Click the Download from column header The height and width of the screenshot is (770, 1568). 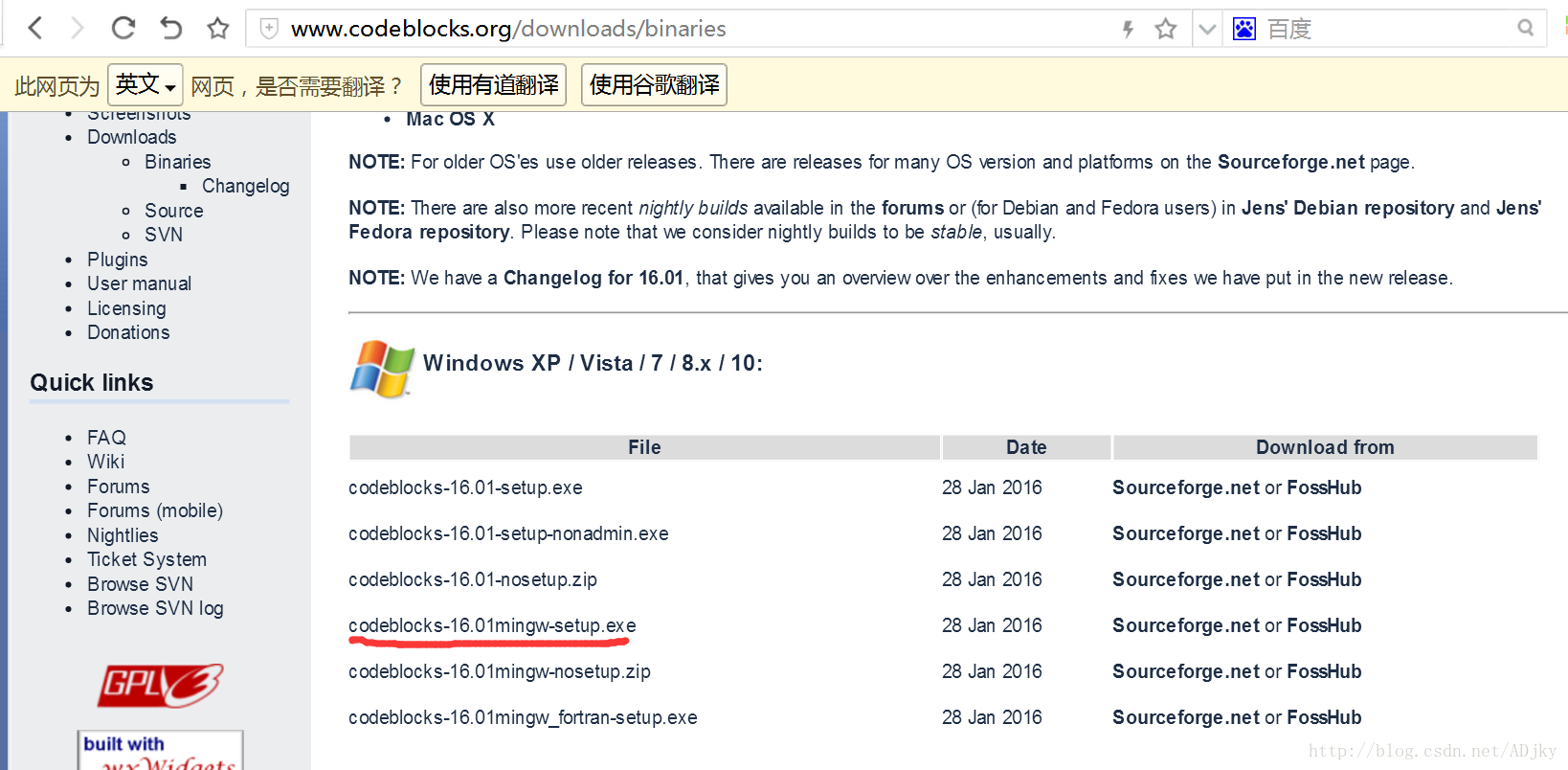coord(1325,447)
